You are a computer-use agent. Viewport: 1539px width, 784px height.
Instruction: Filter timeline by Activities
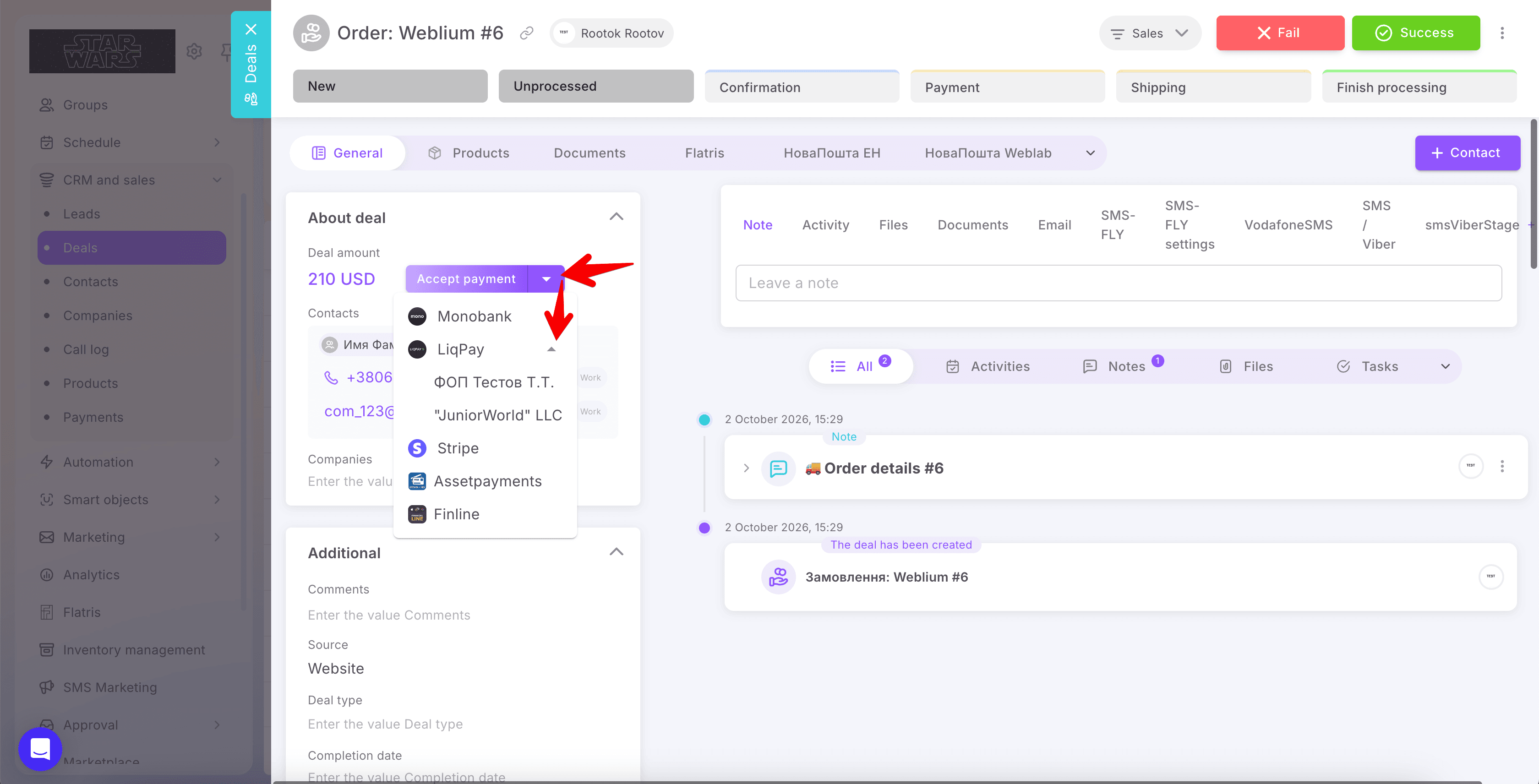tap(988, 367)
